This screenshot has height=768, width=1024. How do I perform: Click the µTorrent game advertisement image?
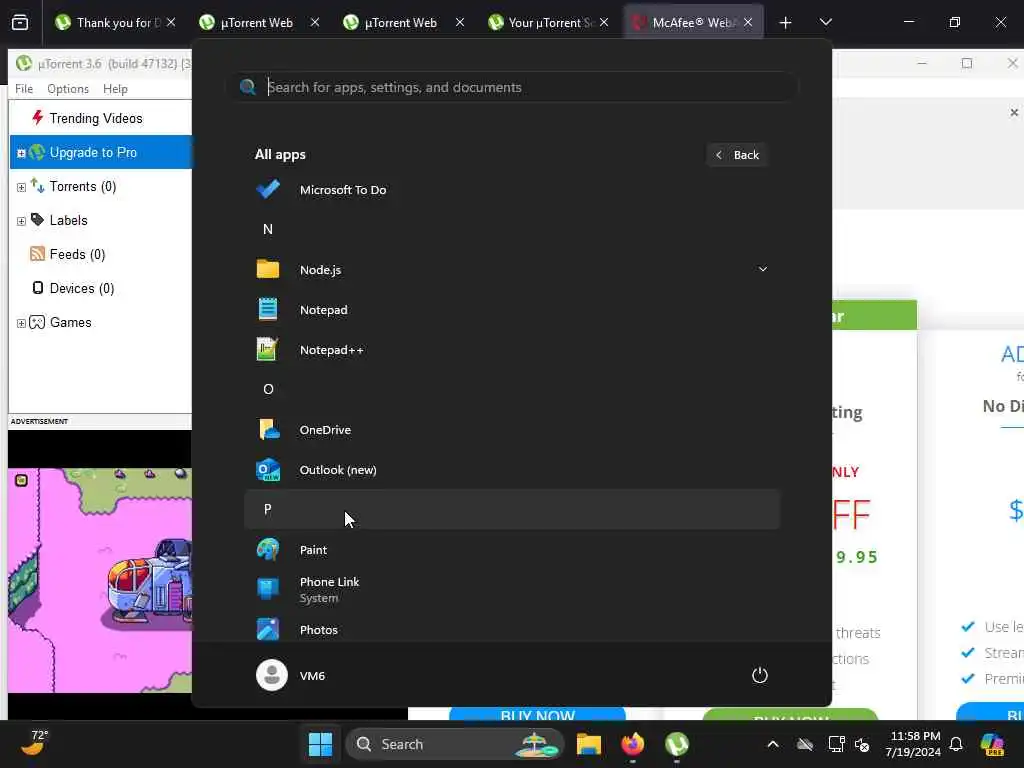100,580
